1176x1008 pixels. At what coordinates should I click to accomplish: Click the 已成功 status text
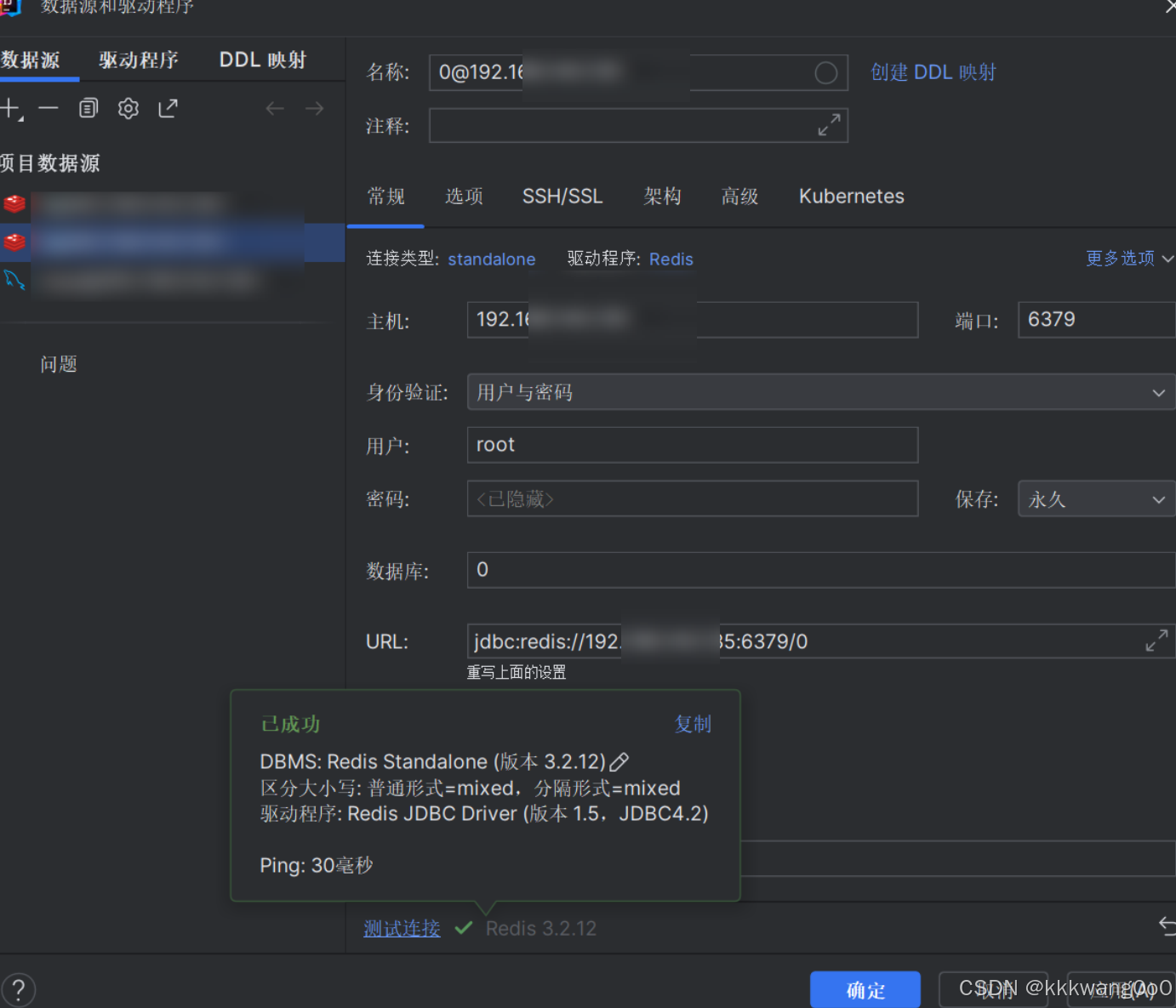[290, 724]
